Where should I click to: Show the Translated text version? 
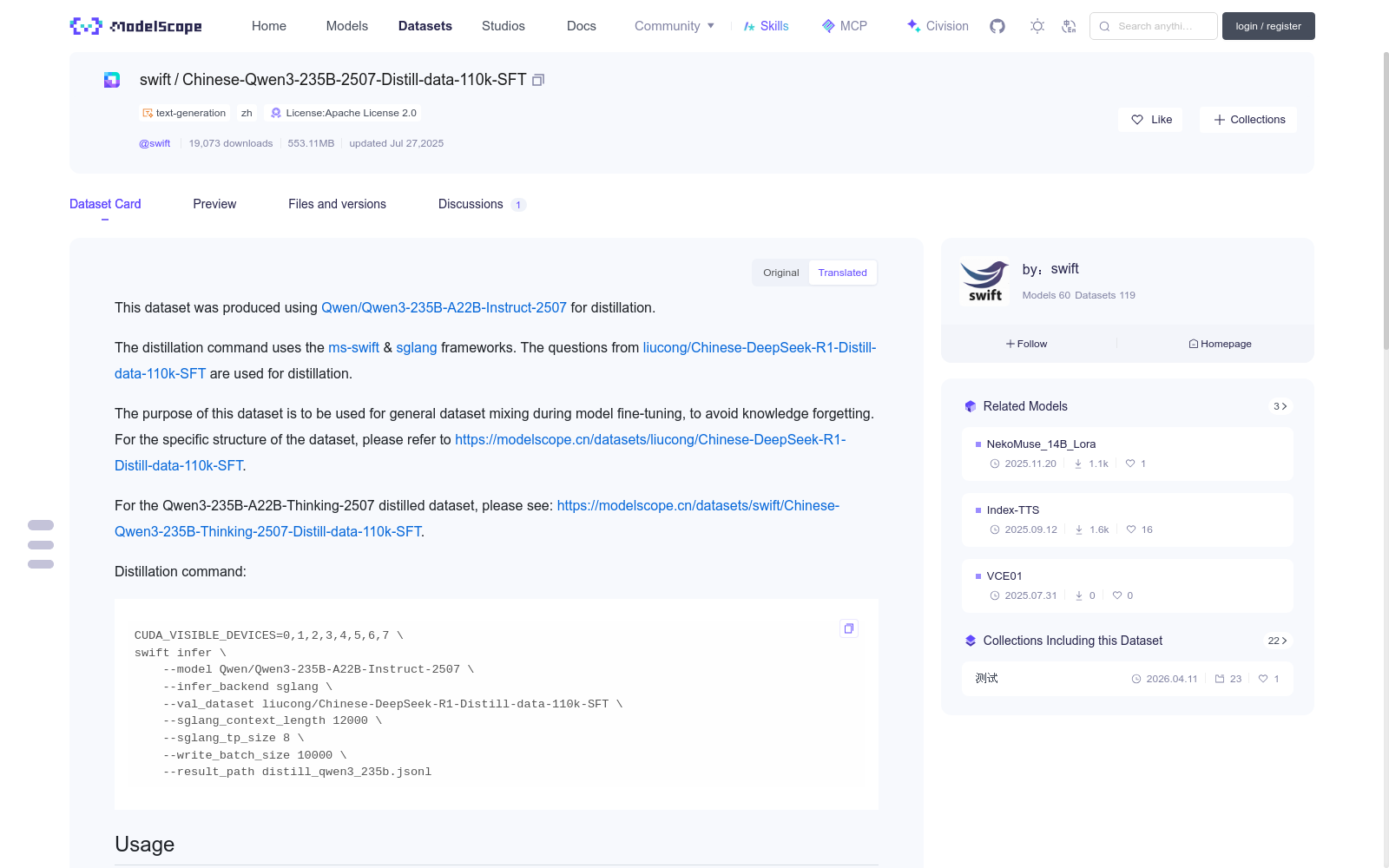(842, 273)
